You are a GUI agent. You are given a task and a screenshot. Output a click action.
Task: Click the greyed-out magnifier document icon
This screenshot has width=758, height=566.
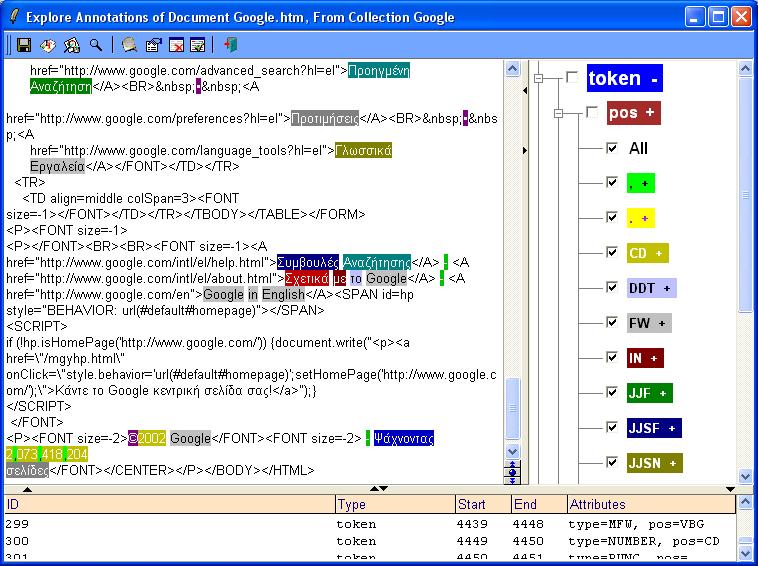pyautogui.click(x=129, y=45)
